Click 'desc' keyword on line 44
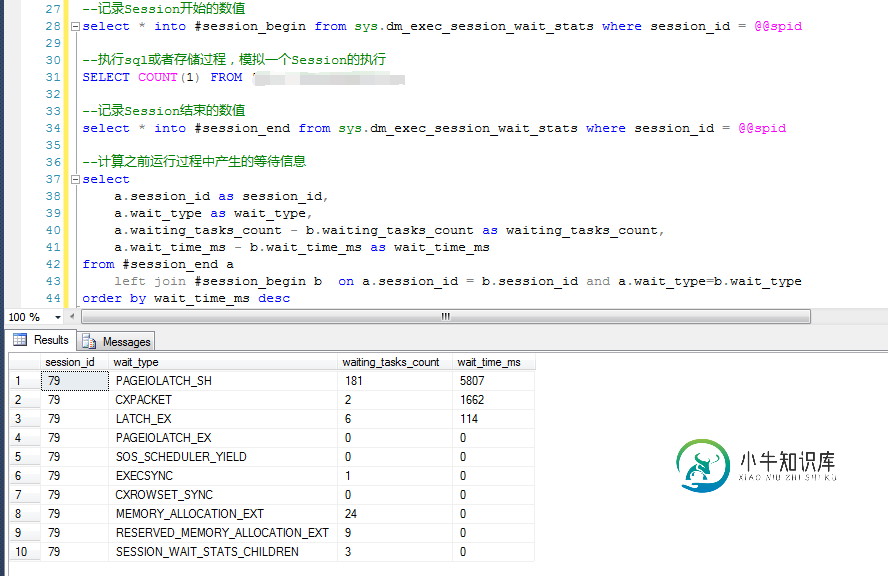This screenshot has height=576, width=892. pos(274,299)
